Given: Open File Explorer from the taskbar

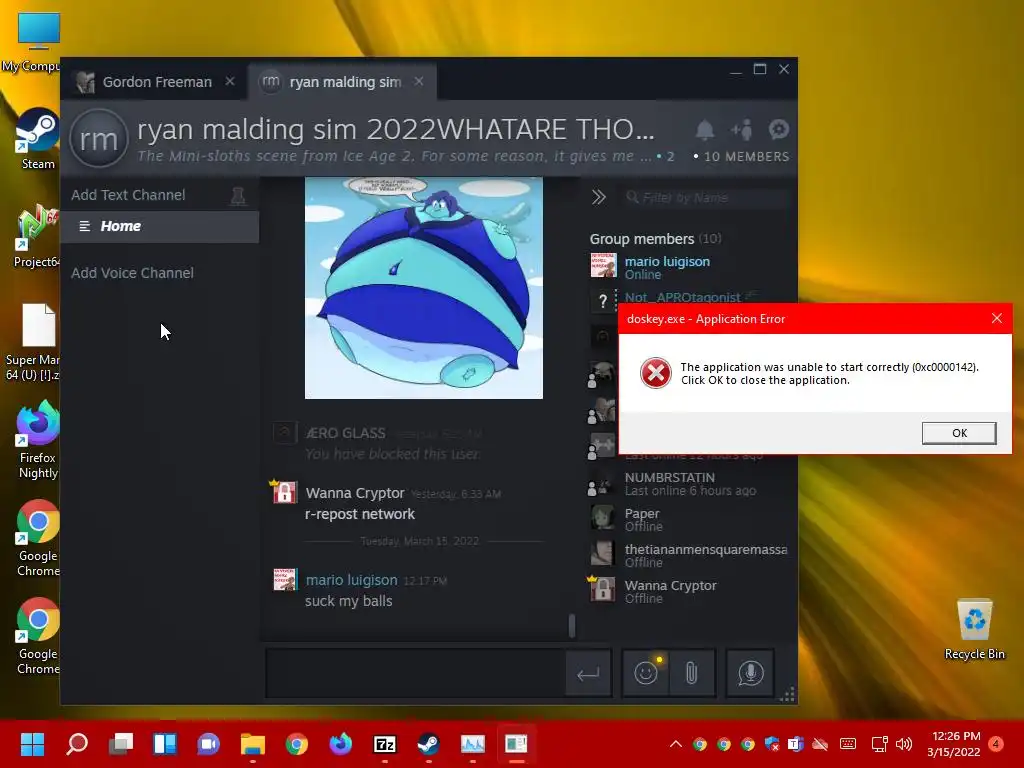Looking at the screenshot, I should point(253,744).
